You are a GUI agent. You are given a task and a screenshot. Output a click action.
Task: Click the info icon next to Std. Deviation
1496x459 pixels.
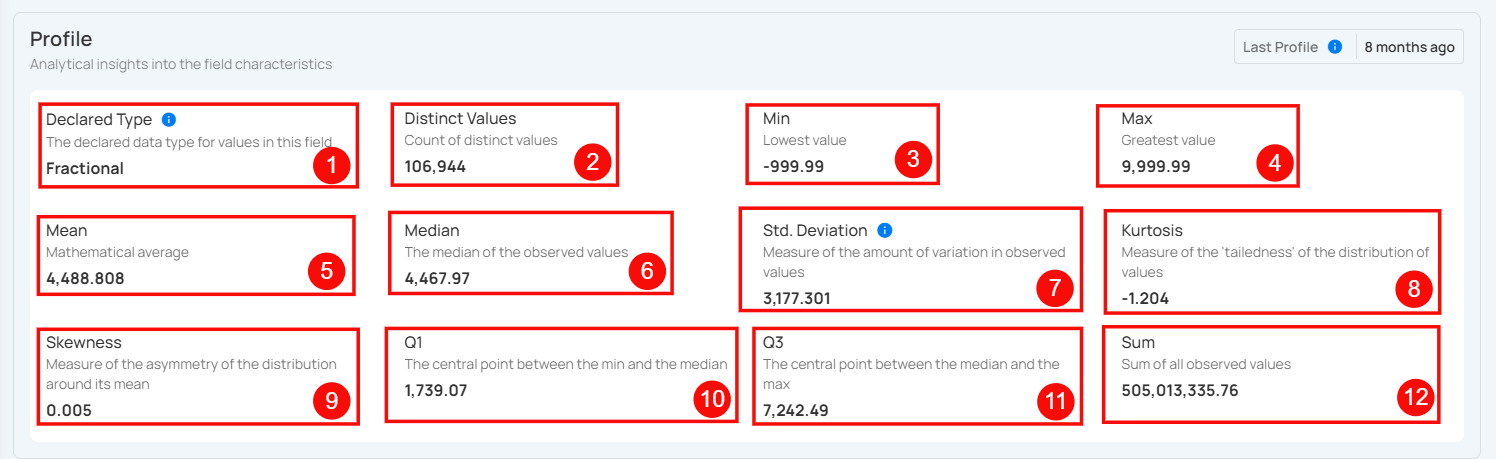tap(885, 230)
